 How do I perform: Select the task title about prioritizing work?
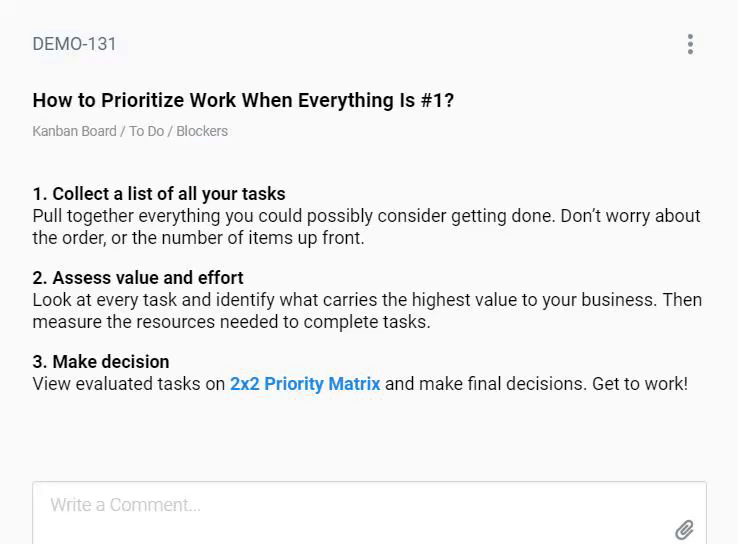click(x=243, y=100)
